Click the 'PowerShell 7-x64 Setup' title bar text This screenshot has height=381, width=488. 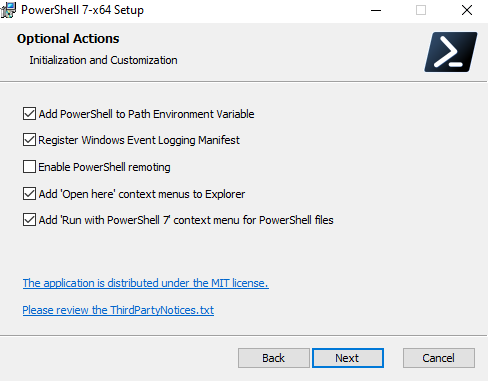coord(82,10)
